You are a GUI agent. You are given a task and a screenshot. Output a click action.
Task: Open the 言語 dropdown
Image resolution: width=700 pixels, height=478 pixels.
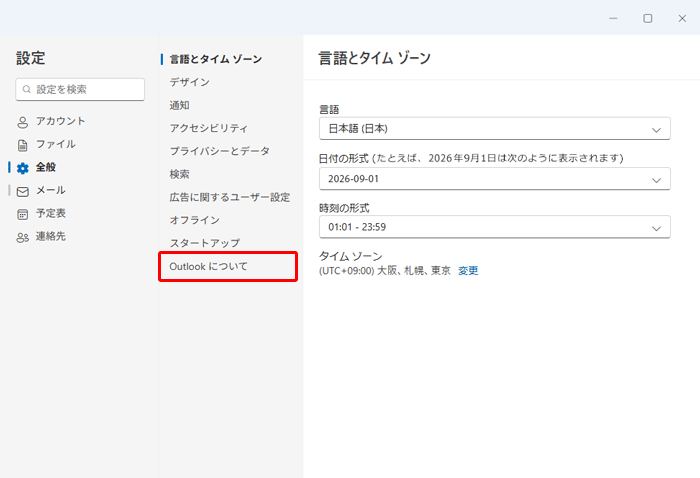coord(494,129)
